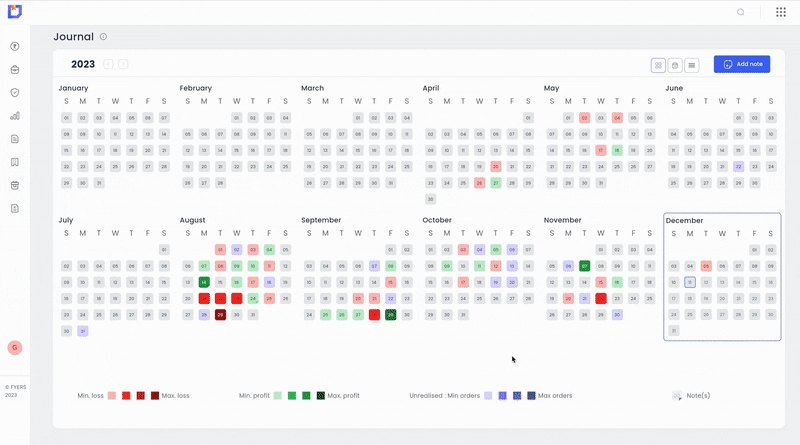Open the user avatar labeled G
The image size is (800, 445).
click(x=14, y=347)
